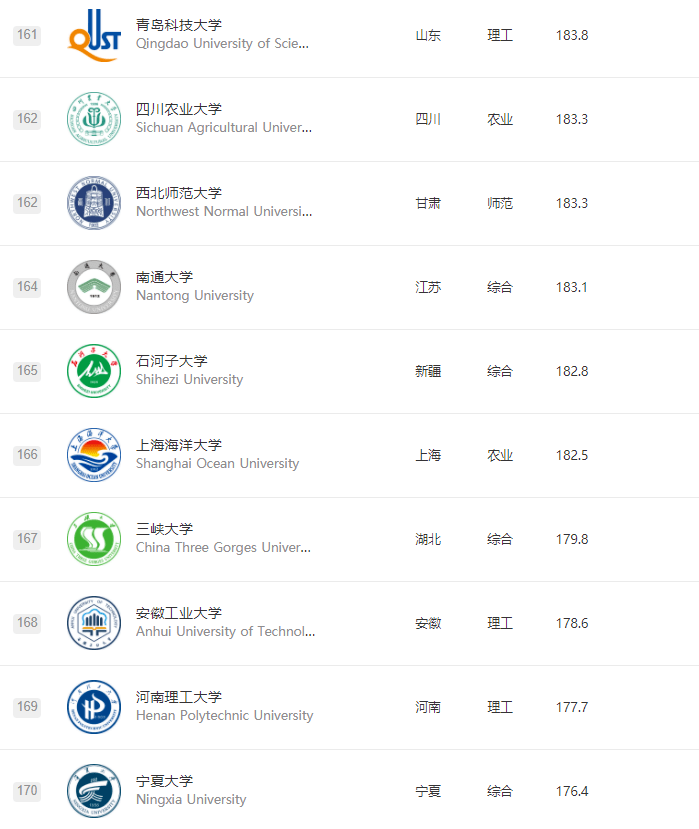Viewport: 699px width, 829px height.
Task: Click rank badge 167
Action: (x=27, y=539)
